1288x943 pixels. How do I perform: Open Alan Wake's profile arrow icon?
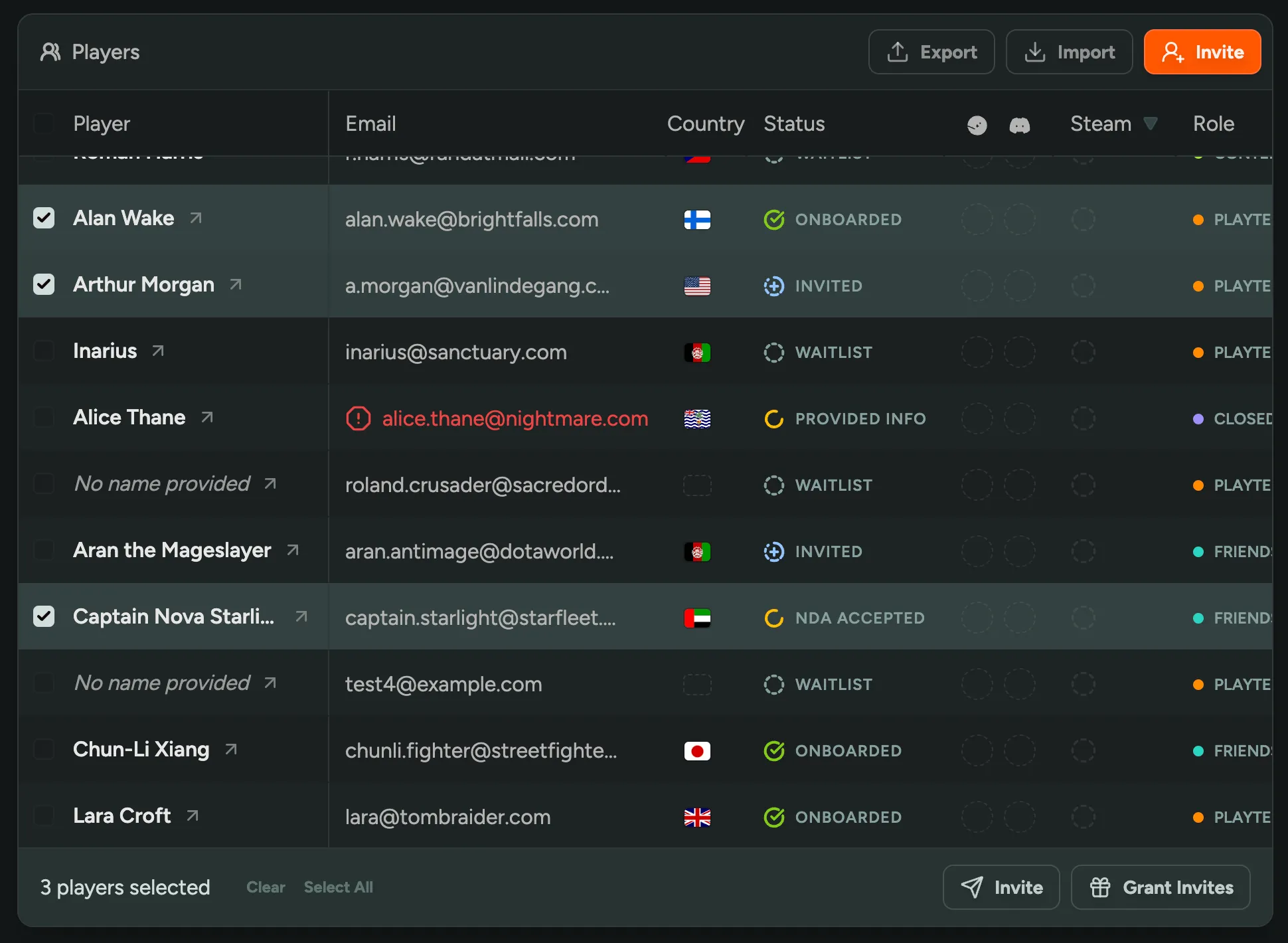point(196,218)
